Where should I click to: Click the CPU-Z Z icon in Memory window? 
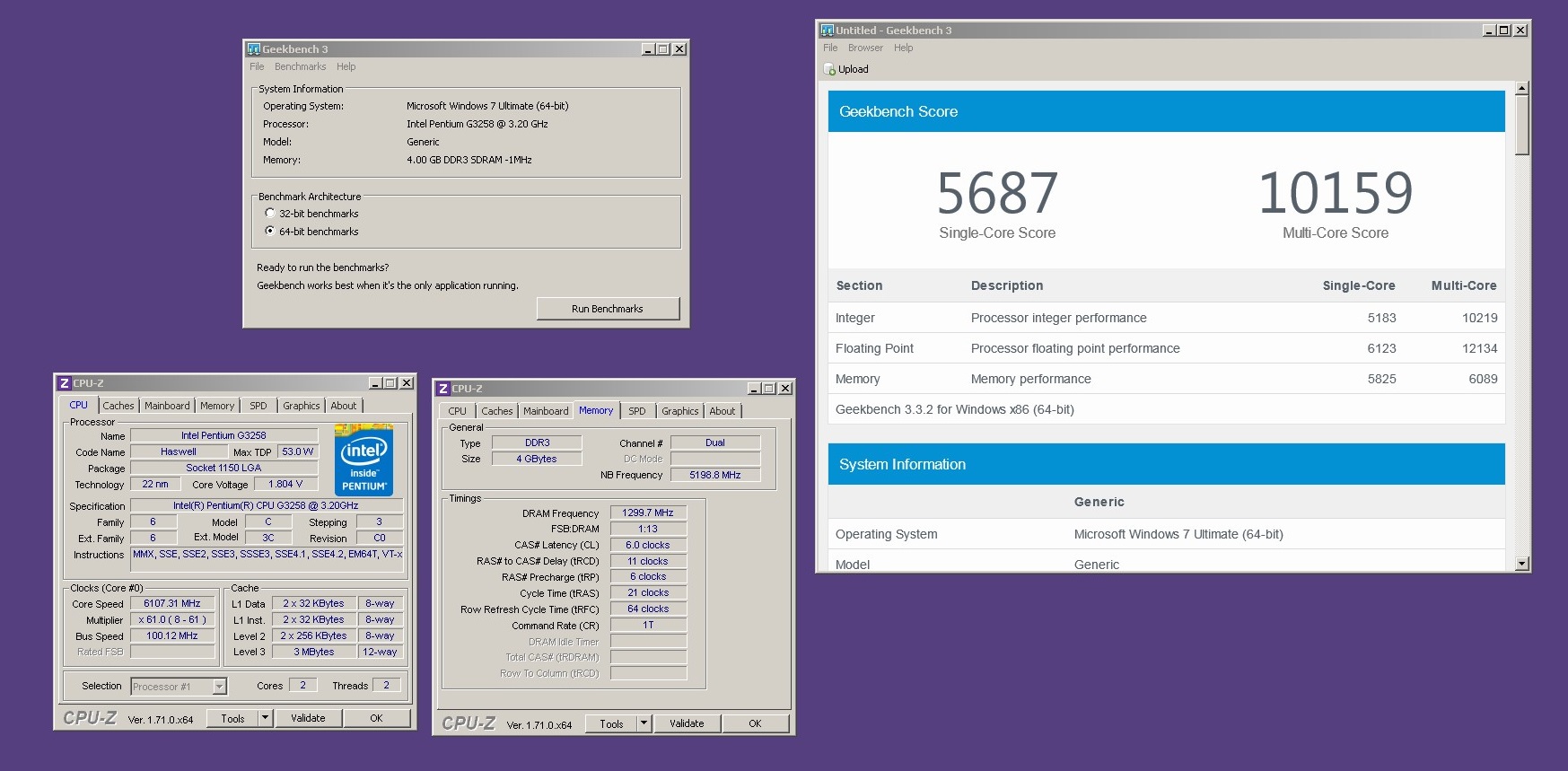pyautogui.click(x=443, y=389)
